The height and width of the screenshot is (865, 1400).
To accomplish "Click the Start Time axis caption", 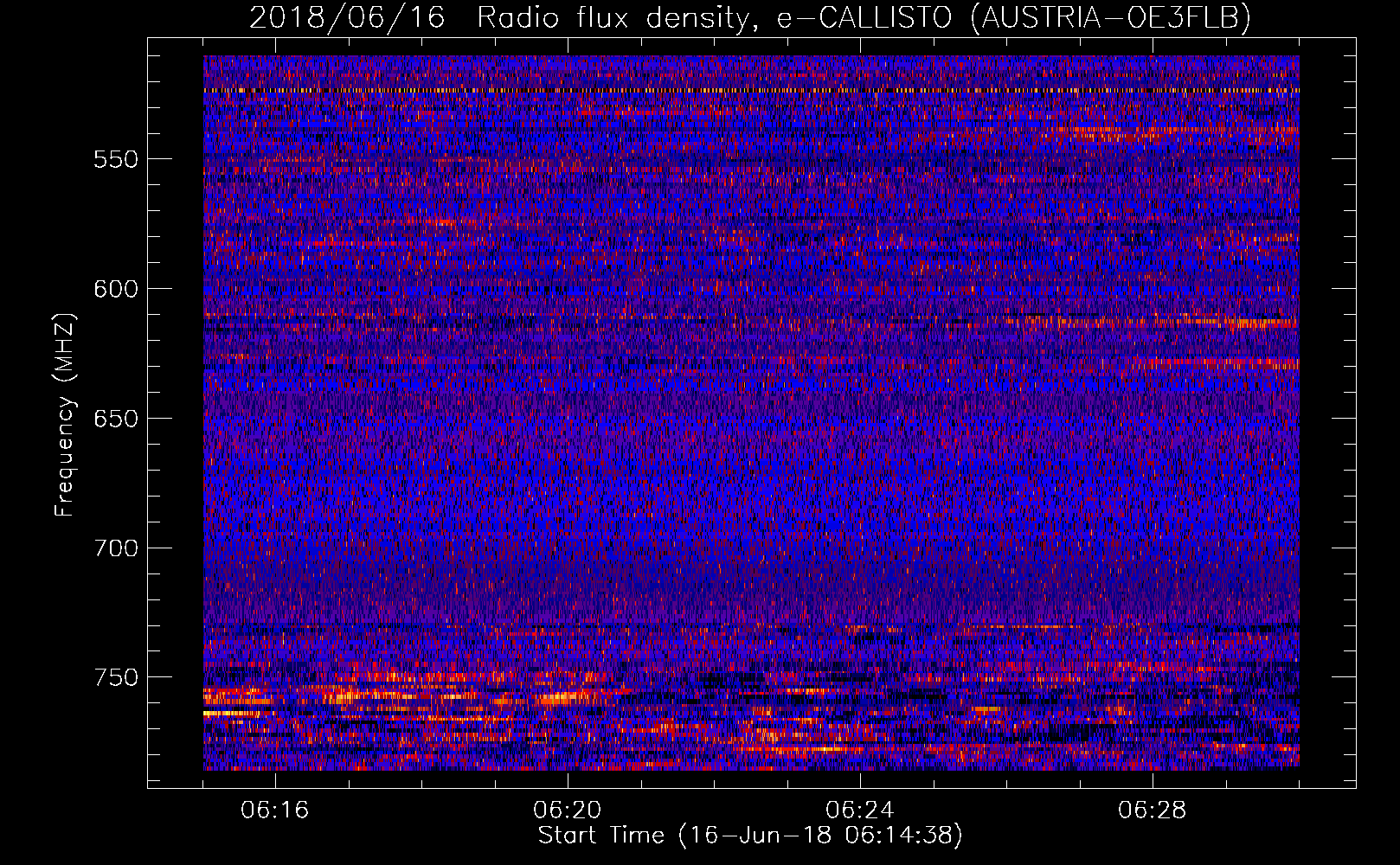I will (x=750, y=836).
